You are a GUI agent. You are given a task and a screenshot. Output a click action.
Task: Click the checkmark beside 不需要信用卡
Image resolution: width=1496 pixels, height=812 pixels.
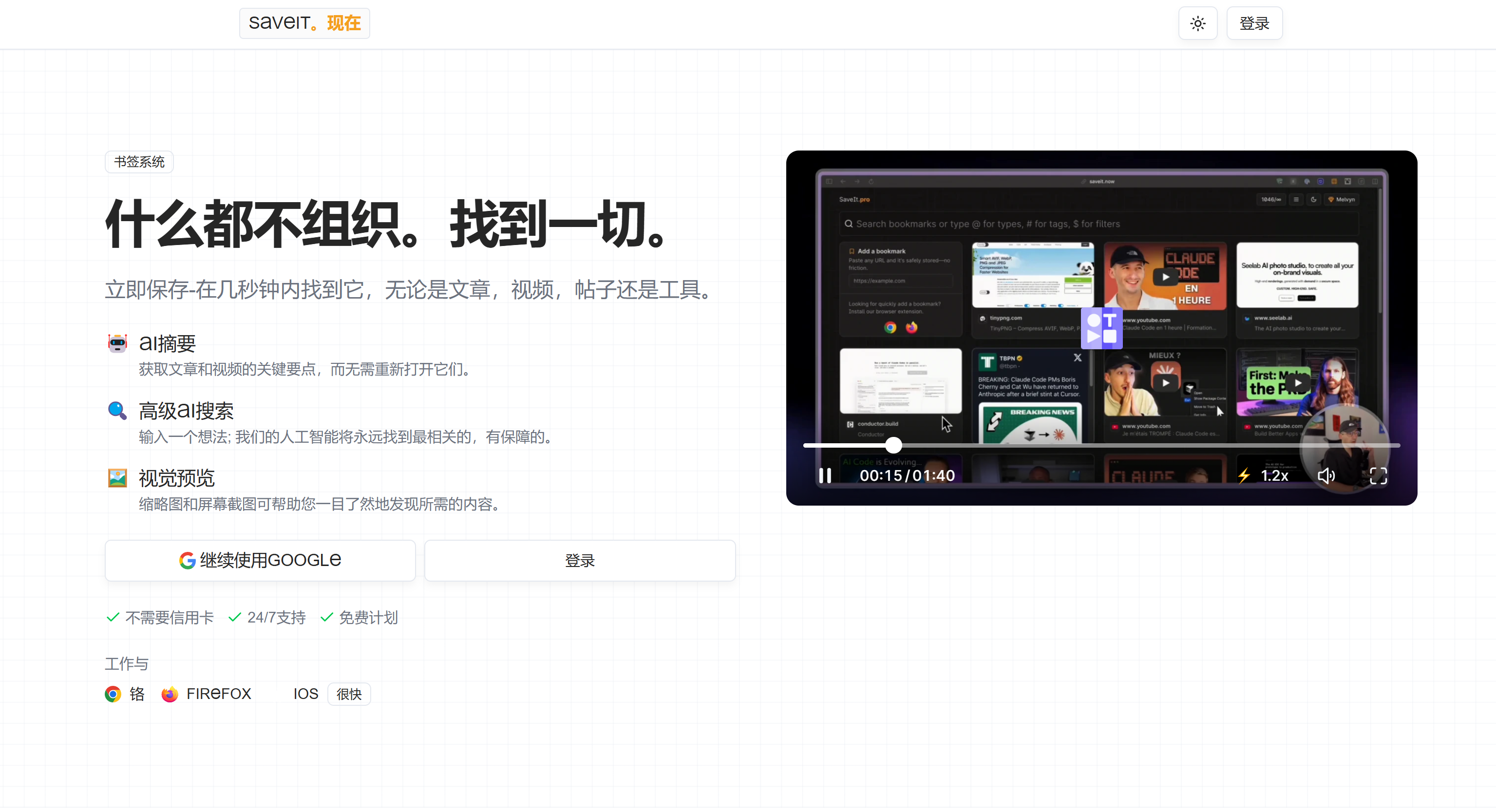tap(113, 617)
